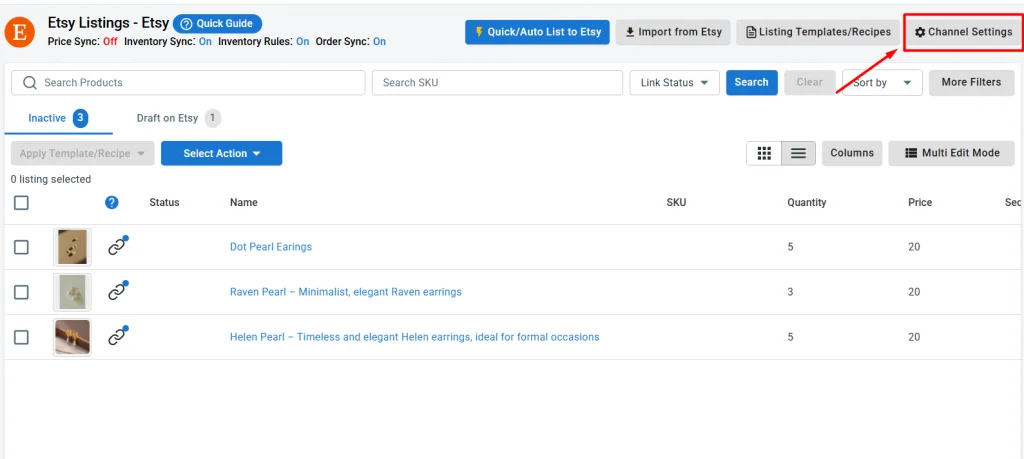Click the blue question mark help icon
The image size is (1024, 459).
[x=112, y=202]
